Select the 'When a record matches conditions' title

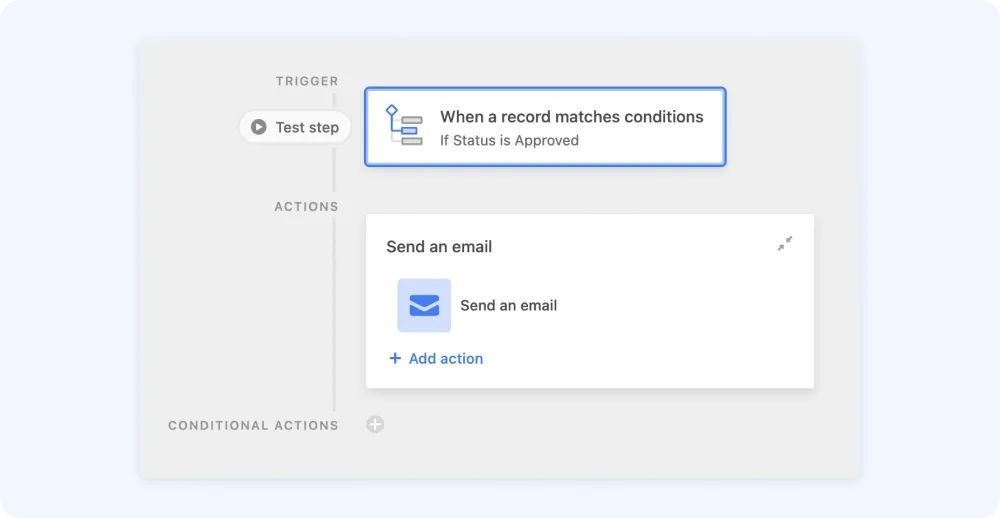click(x=571, y=117)
